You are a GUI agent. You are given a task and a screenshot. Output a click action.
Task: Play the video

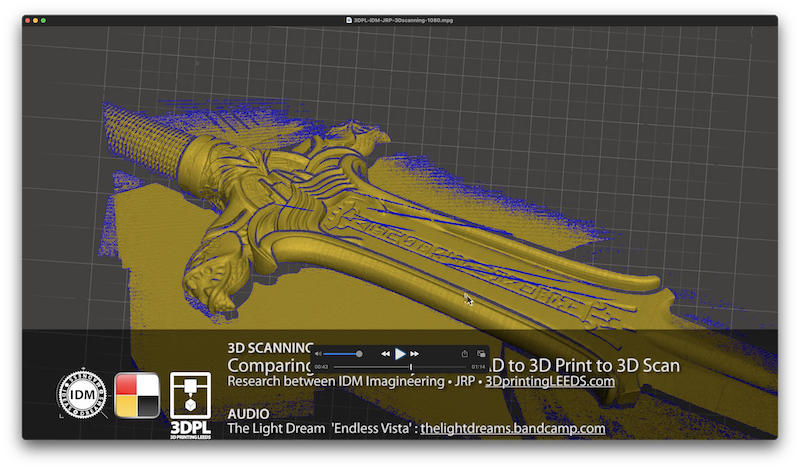coord(400,354)
